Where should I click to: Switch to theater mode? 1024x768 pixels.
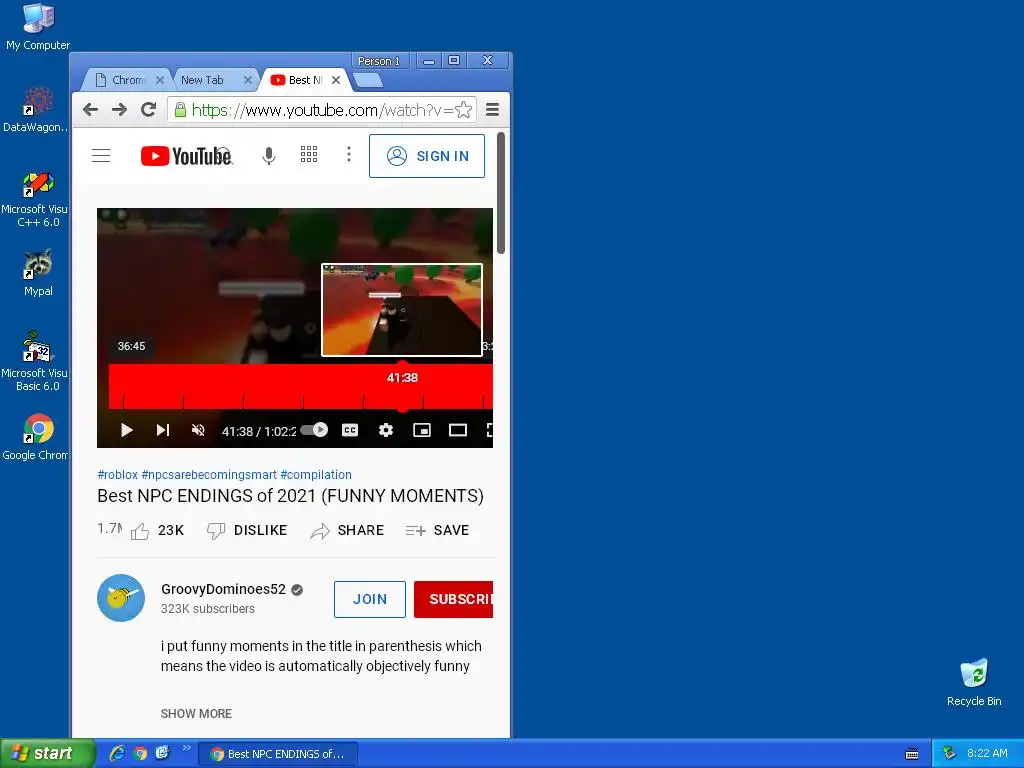(x=458, y=430)
